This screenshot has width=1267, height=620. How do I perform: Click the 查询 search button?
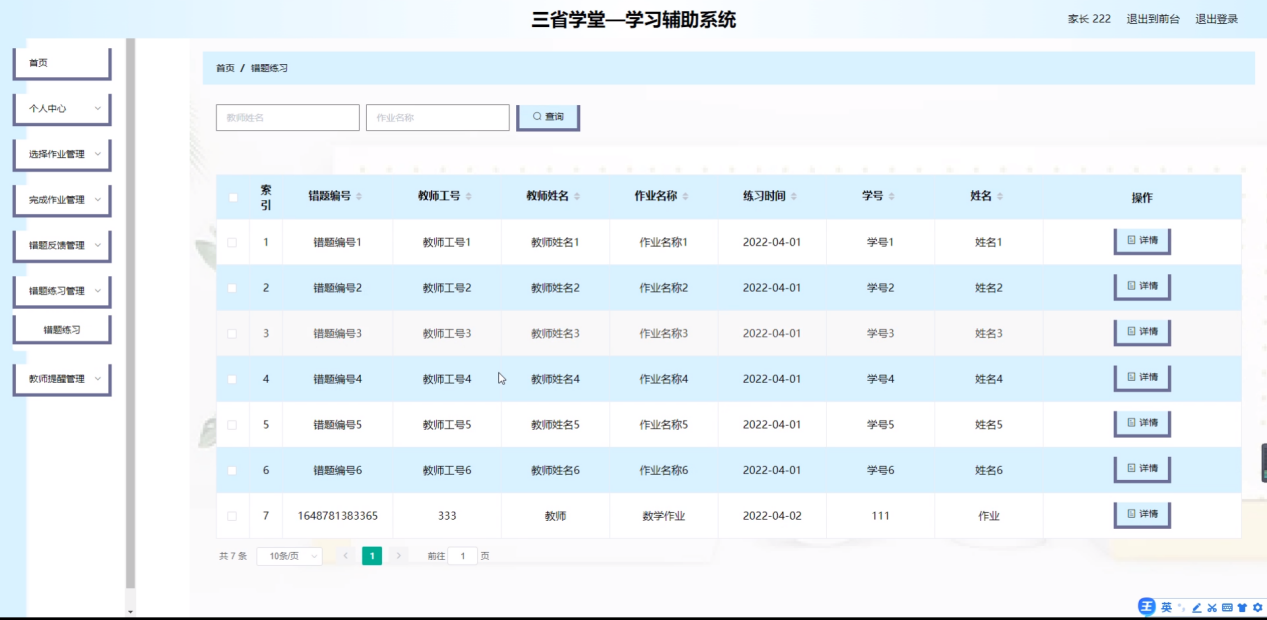pyautogui.click(x=548, y=117)
